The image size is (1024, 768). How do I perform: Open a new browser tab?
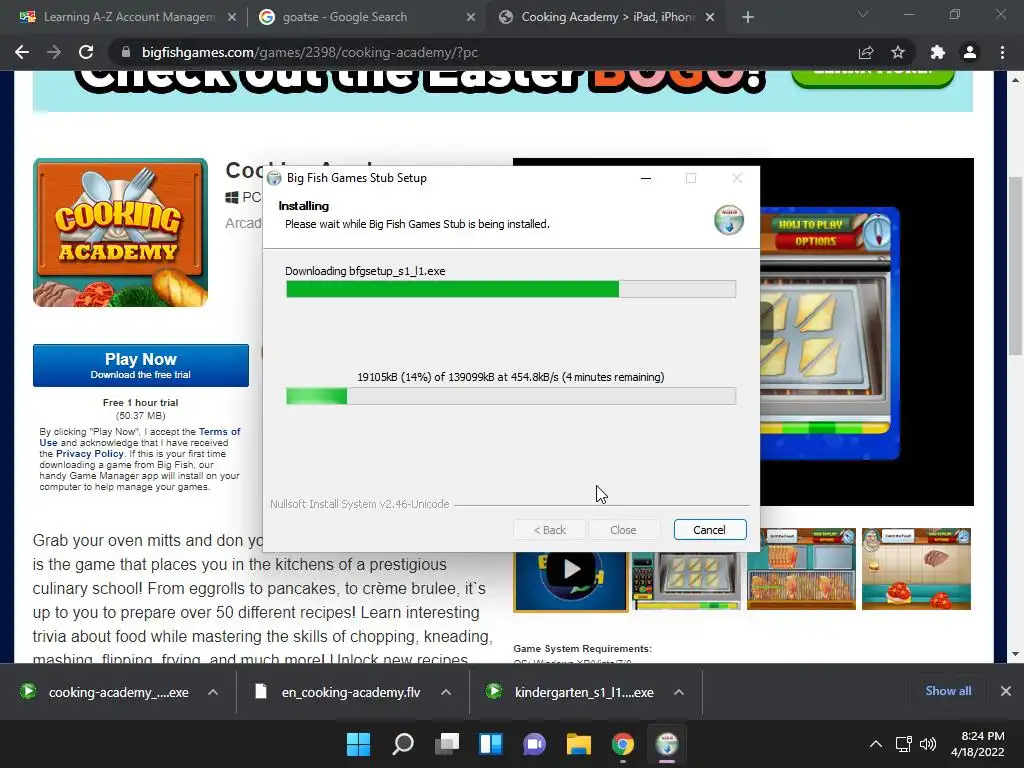coord(748,17)
